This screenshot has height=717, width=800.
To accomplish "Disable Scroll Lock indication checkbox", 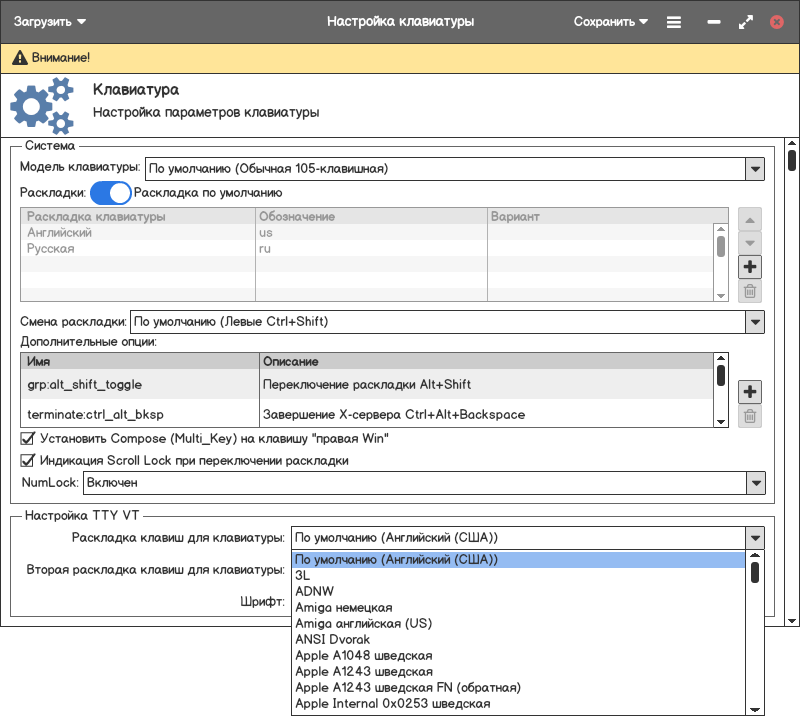I will (28, 461).
